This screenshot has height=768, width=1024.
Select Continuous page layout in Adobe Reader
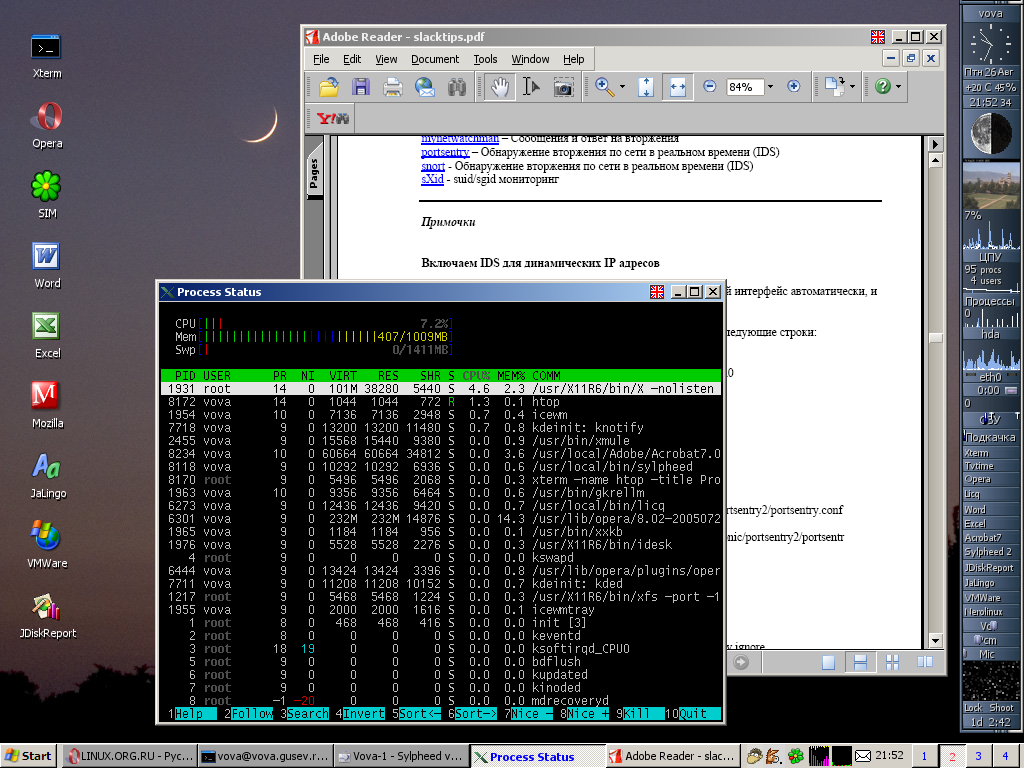pyautogui.click(x=861, y=662)
